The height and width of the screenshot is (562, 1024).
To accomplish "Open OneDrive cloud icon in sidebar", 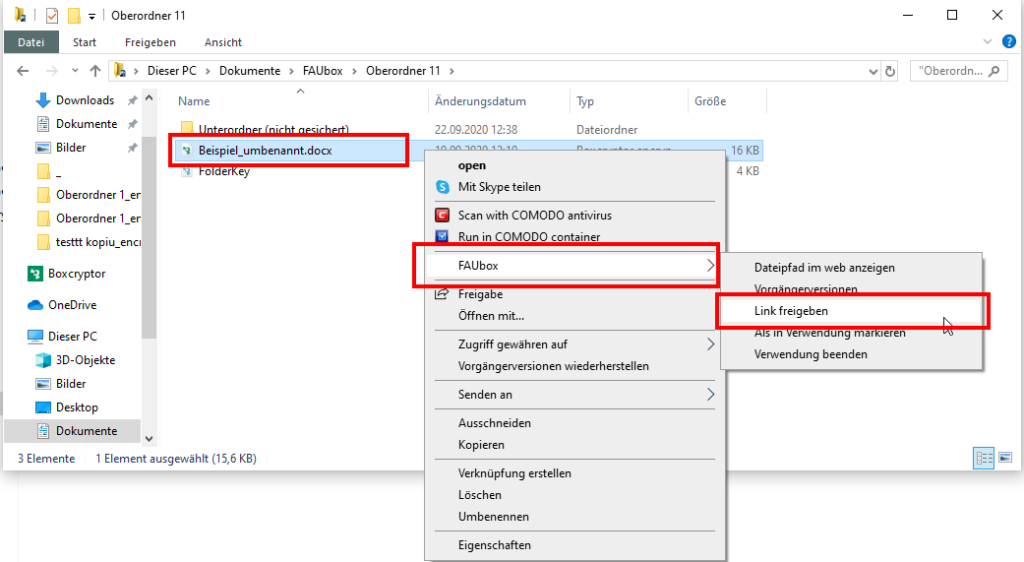I will point(36,305).
